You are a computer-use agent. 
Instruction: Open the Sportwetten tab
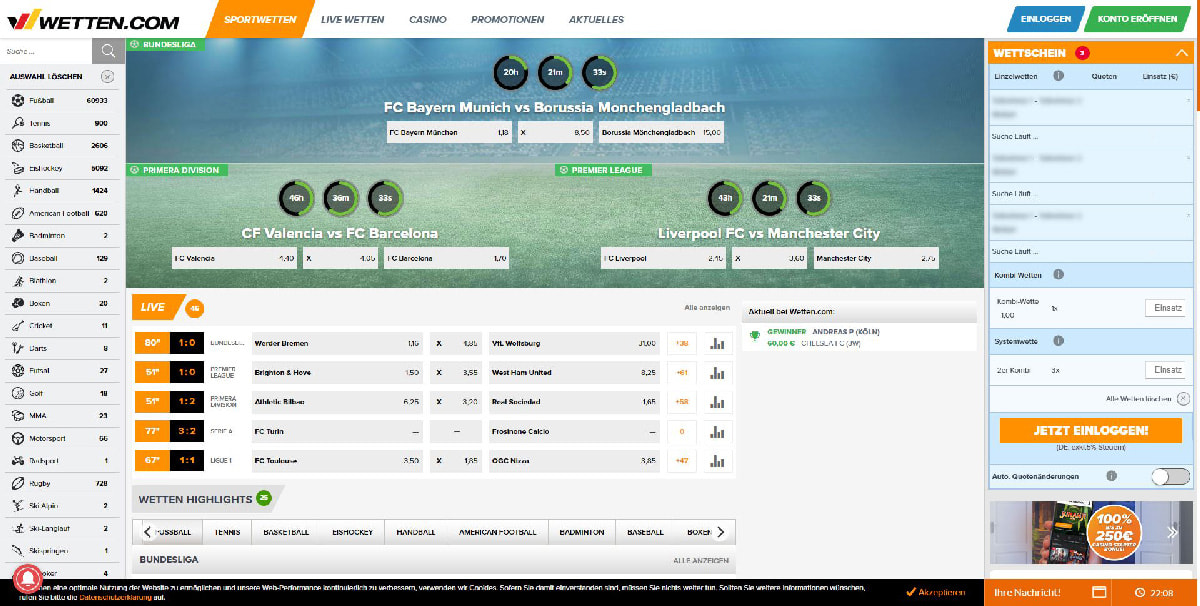pyautogui.click(x=260, y=19)
